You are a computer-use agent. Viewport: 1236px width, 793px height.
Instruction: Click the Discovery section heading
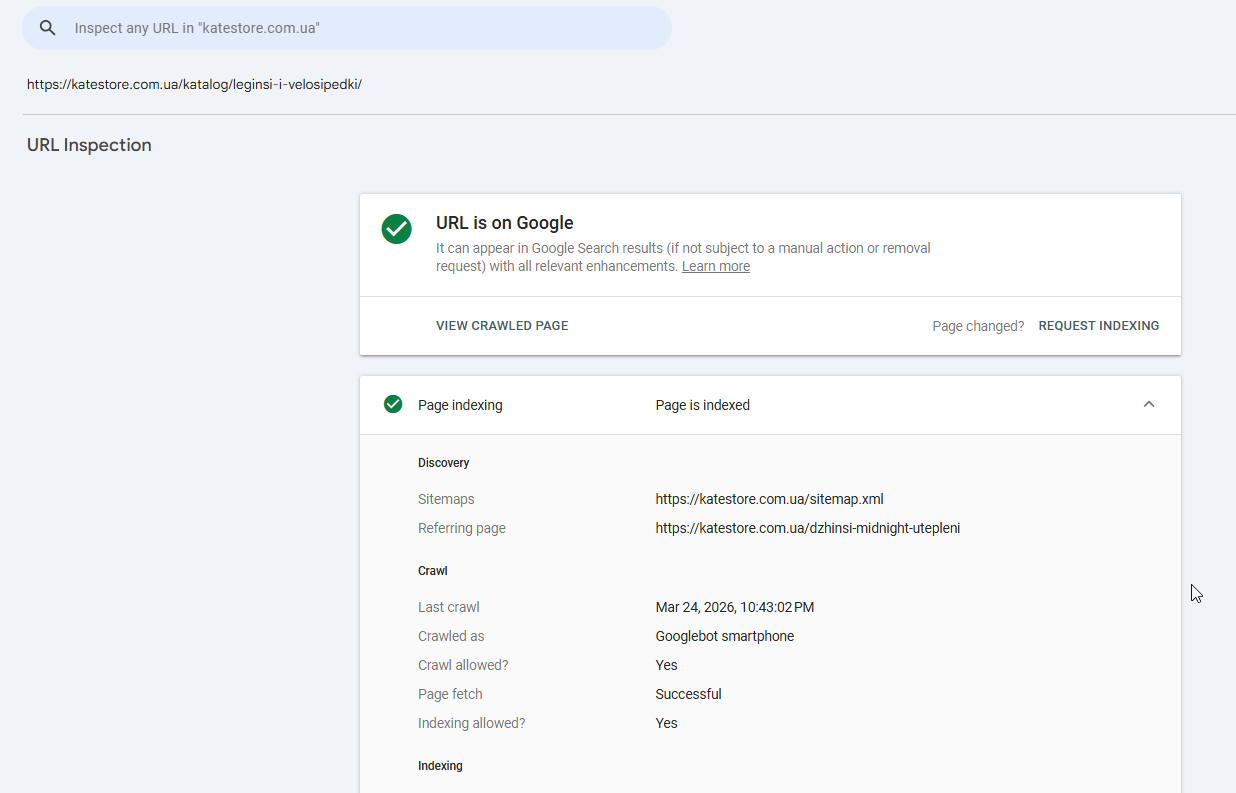pos(443,463)
